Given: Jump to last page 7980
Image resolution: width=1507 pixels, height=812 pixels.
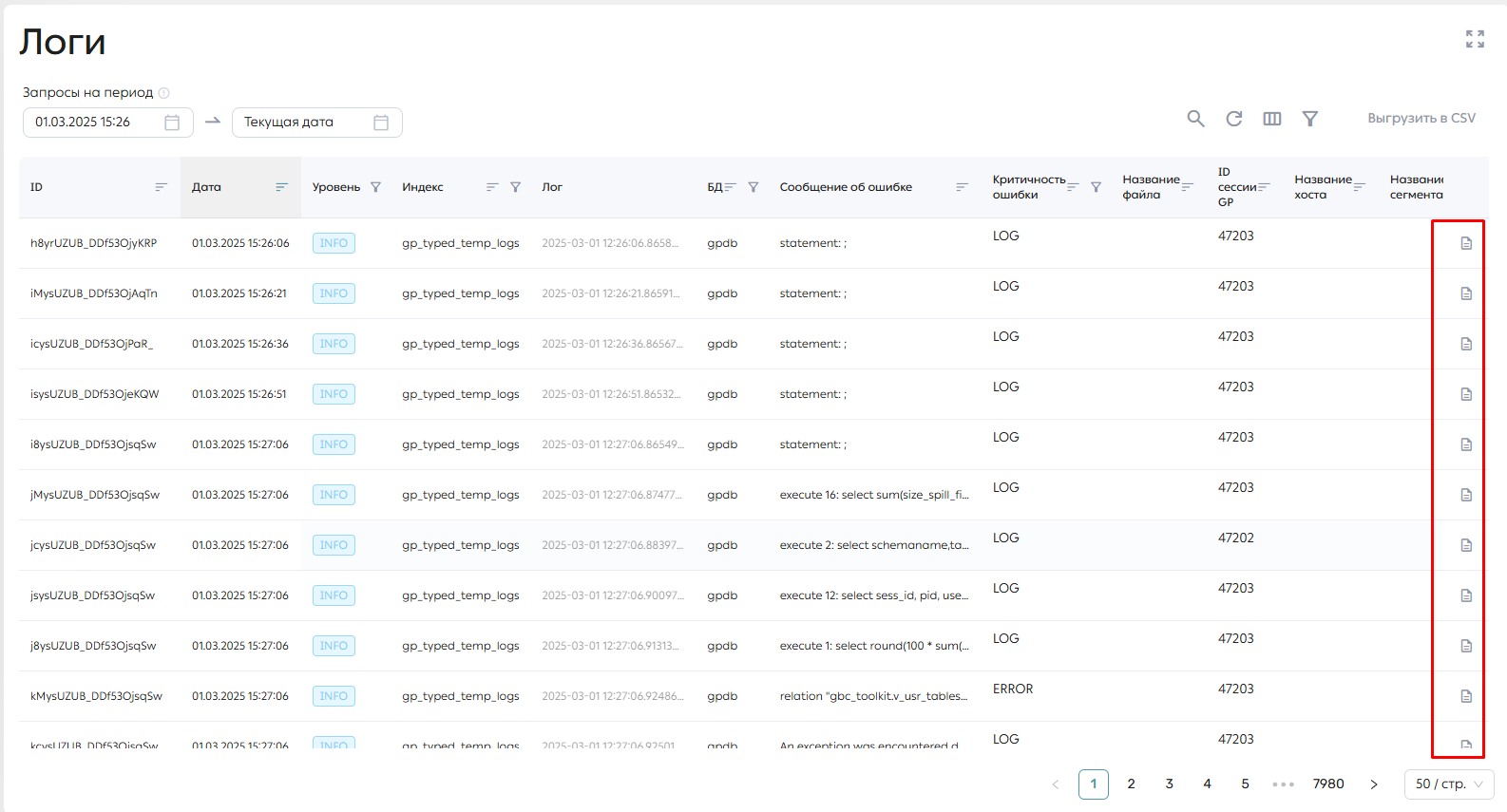Looking at the screenshot, I should 1328,784.
